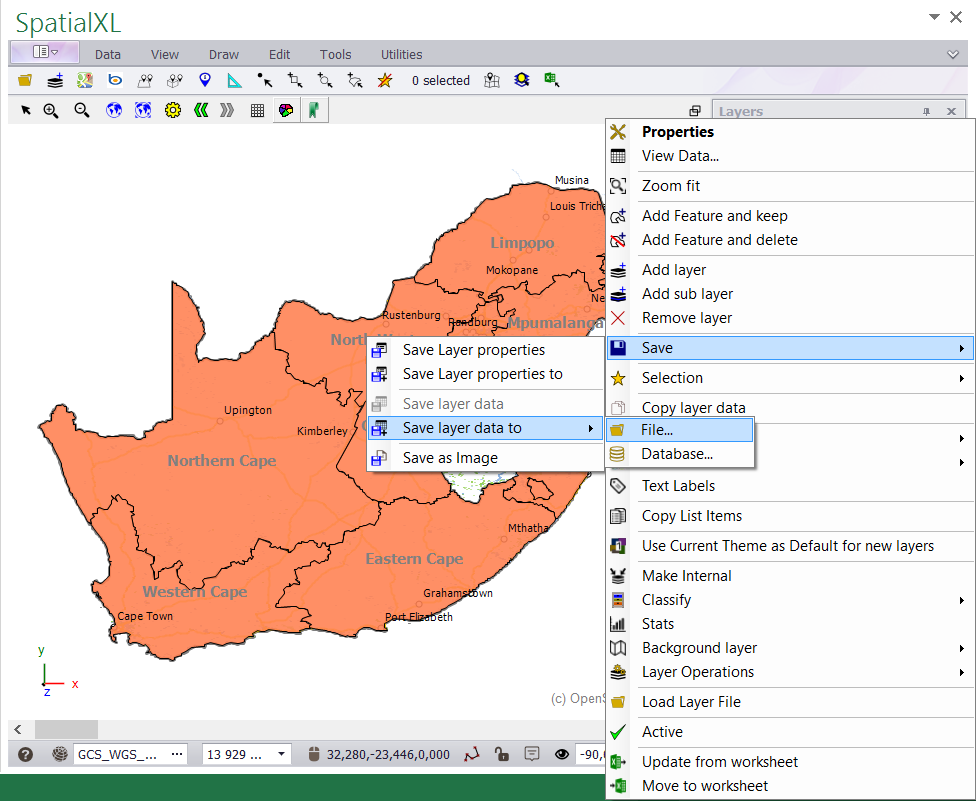The image size is (976, 801).
Task: Click the add layer stack toolbar icon
Action: pyautogui.click(x=55, y=81)
